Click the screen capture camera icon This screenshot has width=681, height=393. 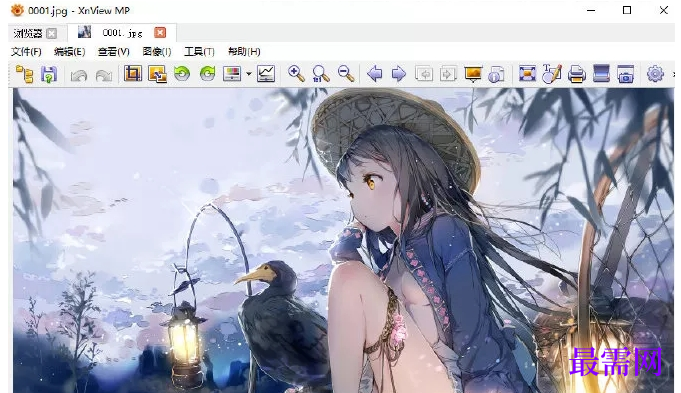[625, 74]
